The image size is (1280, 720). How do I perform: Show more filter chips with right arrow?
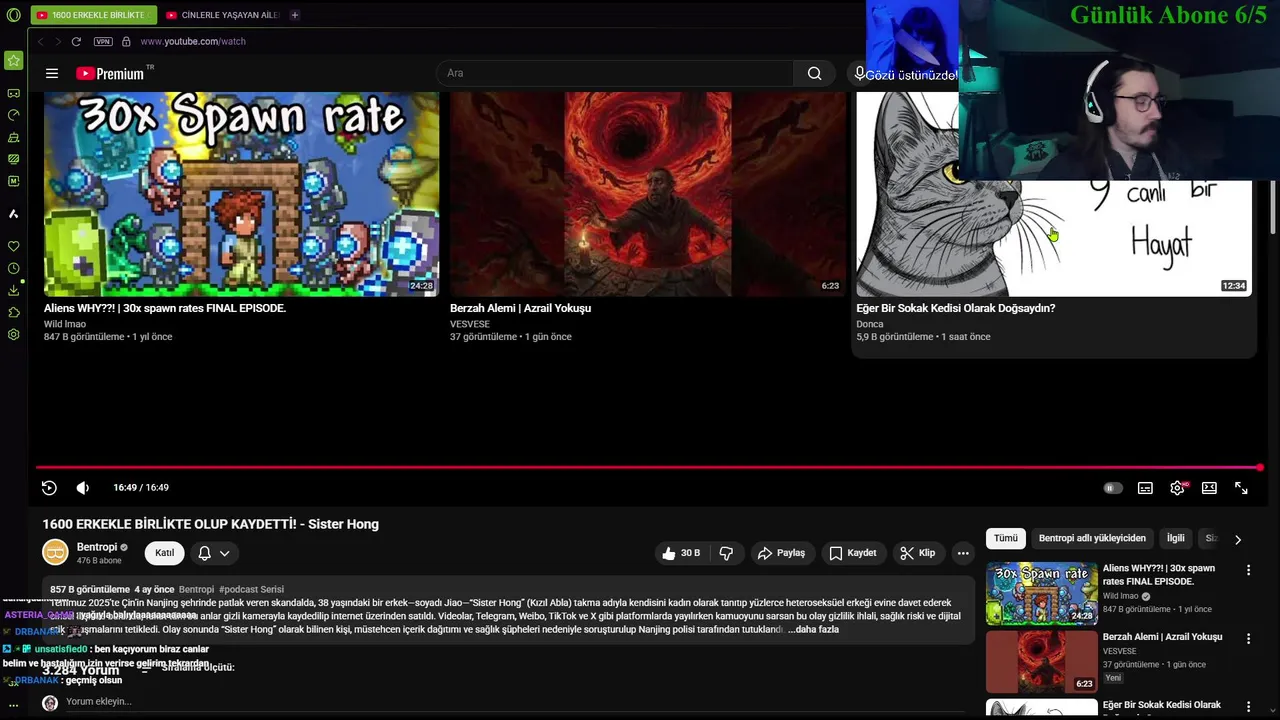click(x=1238, y=539)
